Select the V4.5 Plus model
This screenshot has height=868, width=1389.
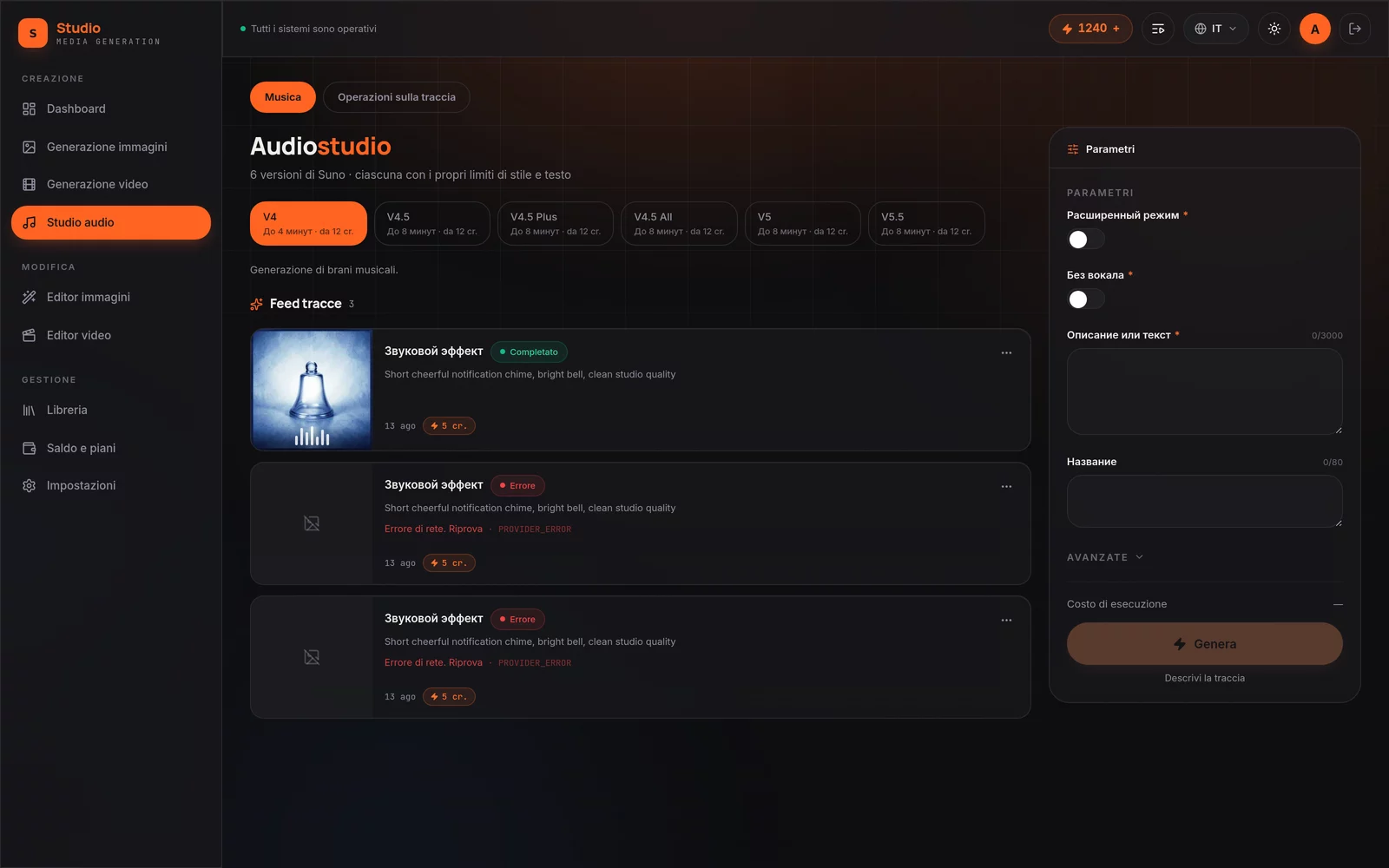(x=556, y=223)
